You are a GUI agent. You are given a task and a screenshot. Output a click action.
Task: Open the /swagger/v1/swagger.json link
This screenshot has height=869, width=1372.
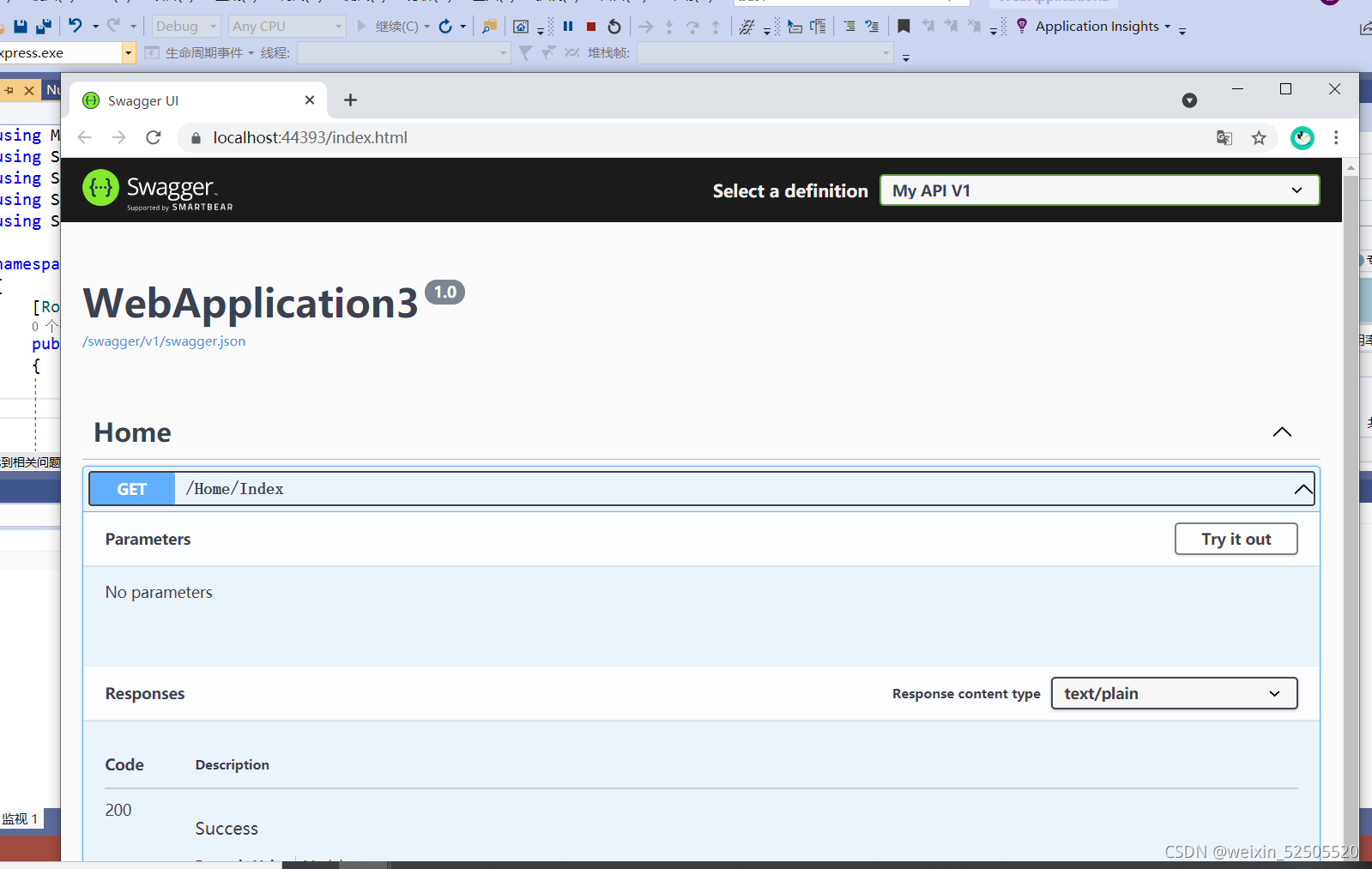coord(164,341)
